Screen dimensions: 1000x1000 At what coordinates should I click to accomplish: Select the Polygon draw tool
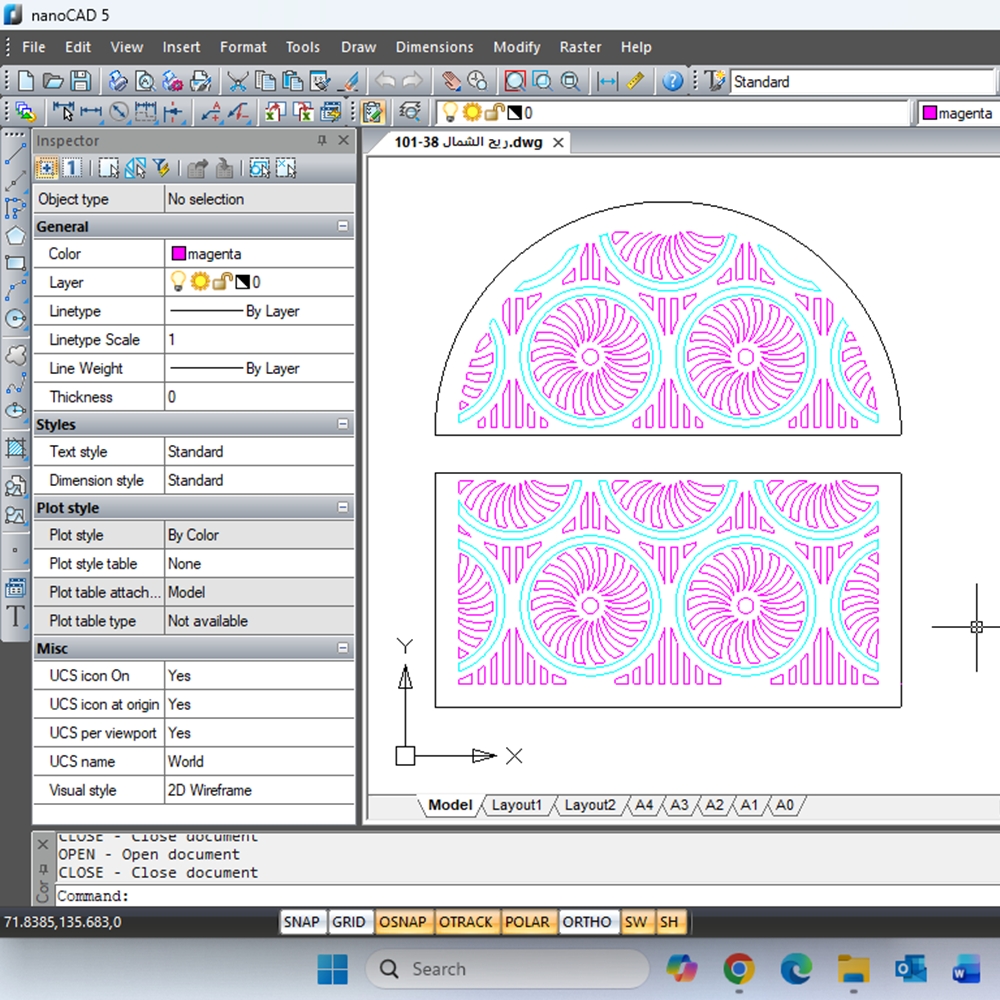15,236
